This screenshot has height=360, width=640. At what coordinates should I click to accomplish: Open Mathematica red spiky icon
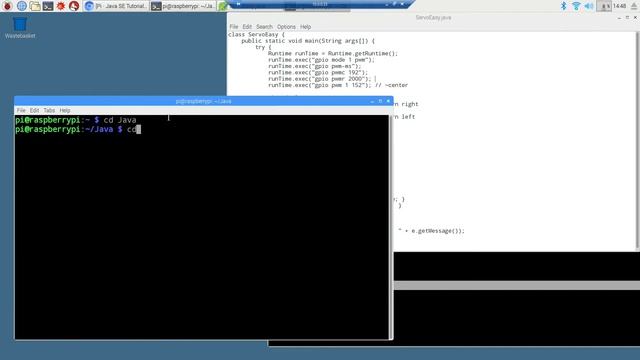(61, 6)
